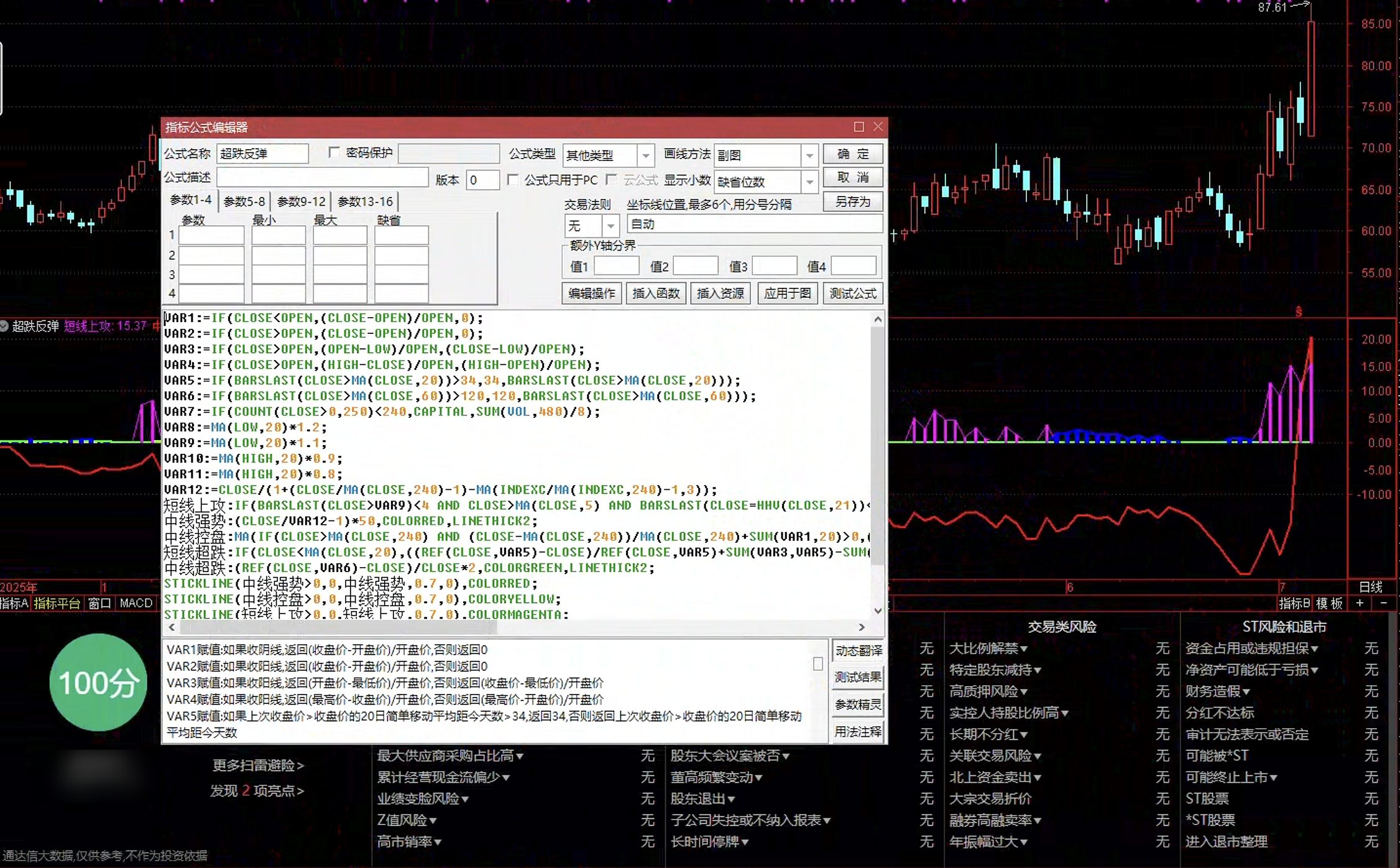1400x868 pixels.
Task: Expand the 资金占用或违规担保 item
Action: [1251, 649]
